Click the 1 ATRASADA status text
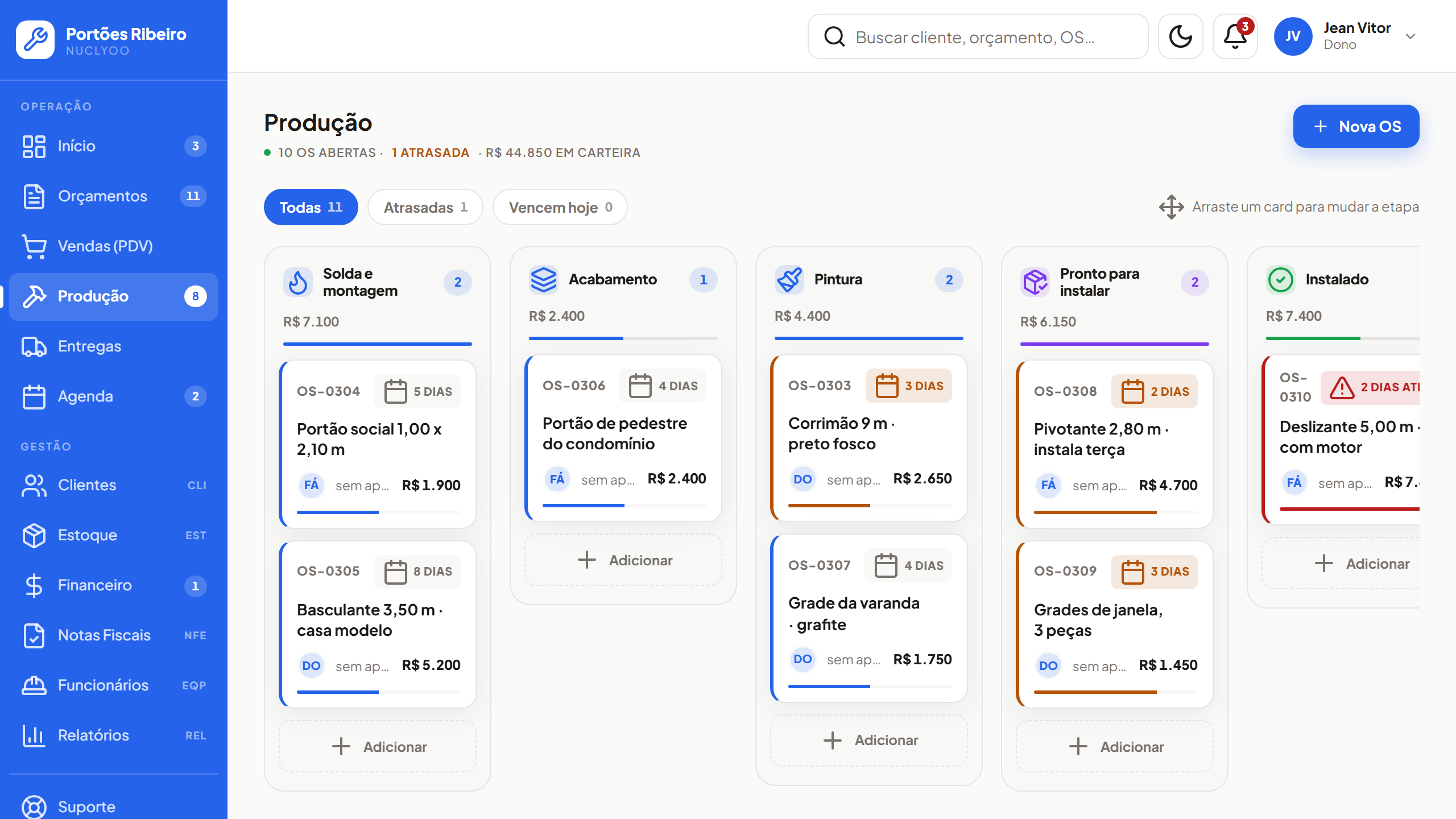The image size is (1456, 819). (x=431, y=152)
